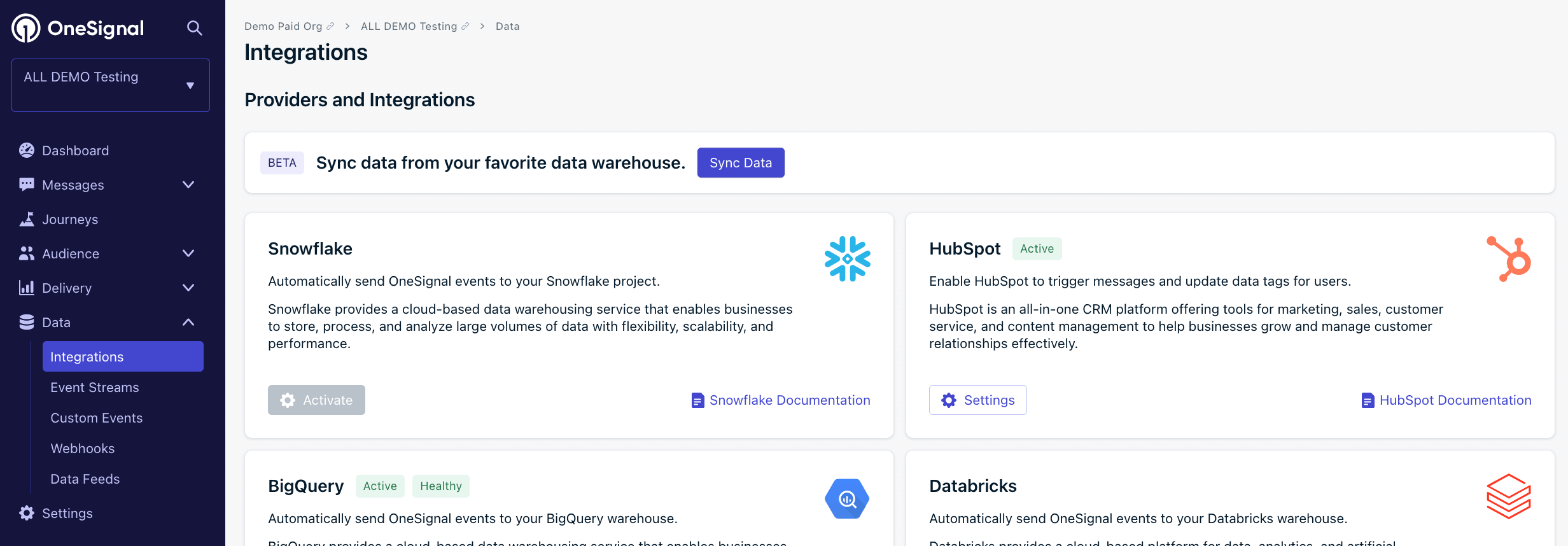Click the Data database icon
This screenshot has height=546, width=1568.
pyautogui.click(x=27, y=322)
